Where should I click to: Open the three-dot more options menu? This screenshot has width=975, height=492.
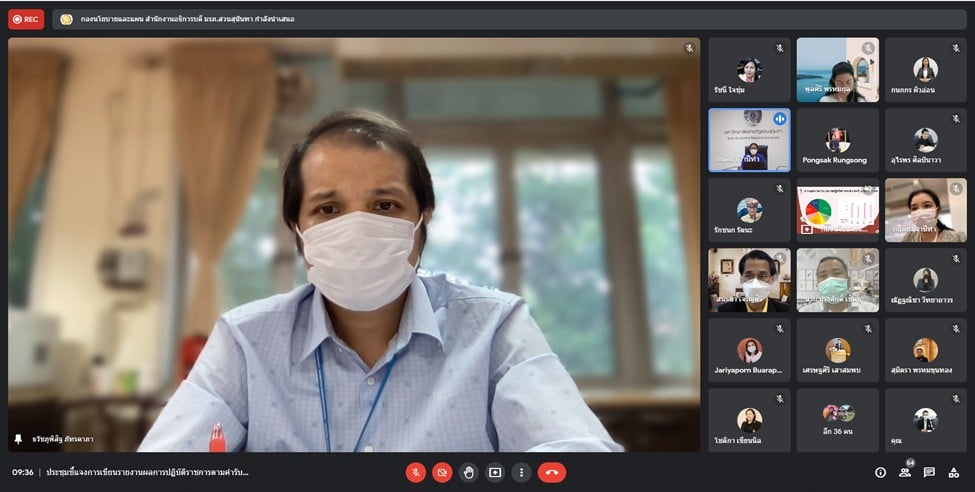click(x=521, y=472)
